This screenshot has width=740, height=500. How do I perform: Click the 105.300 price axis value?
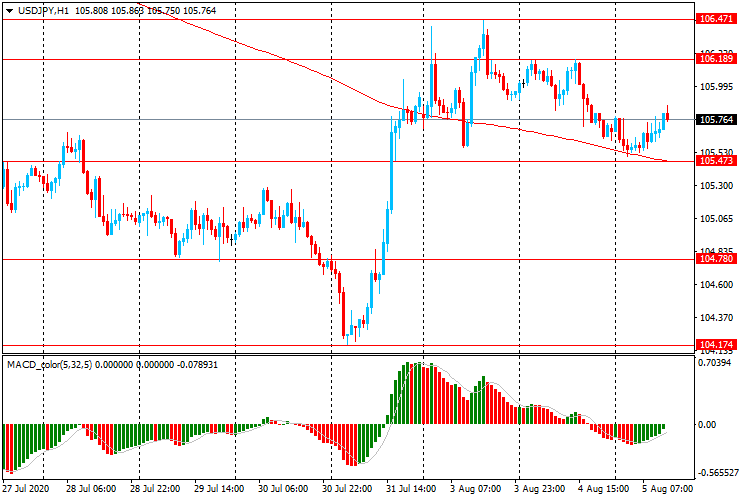point(716,186)
